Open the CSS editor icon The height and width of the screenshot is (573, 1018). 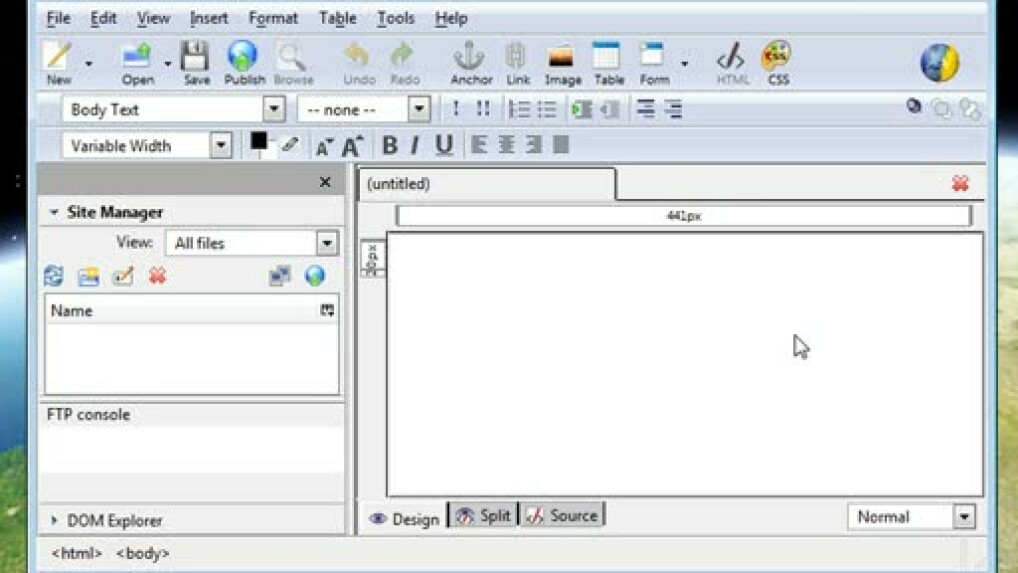pyautogui.click(x=777, y=62)
